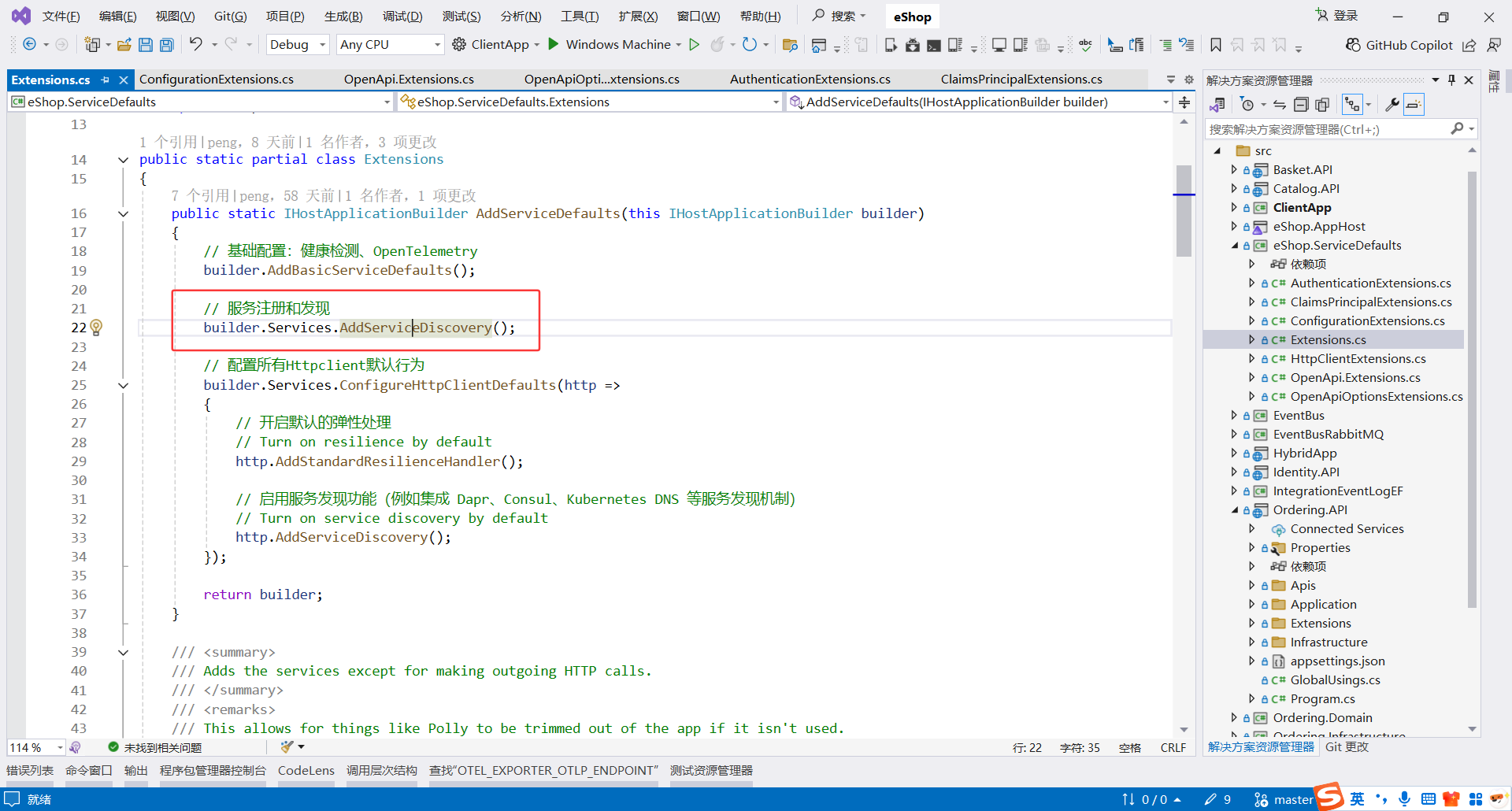The width and height of the screenshot is (1512, 811).
Task: Click the spell checker abc icon
Action: click(1086, 45)
